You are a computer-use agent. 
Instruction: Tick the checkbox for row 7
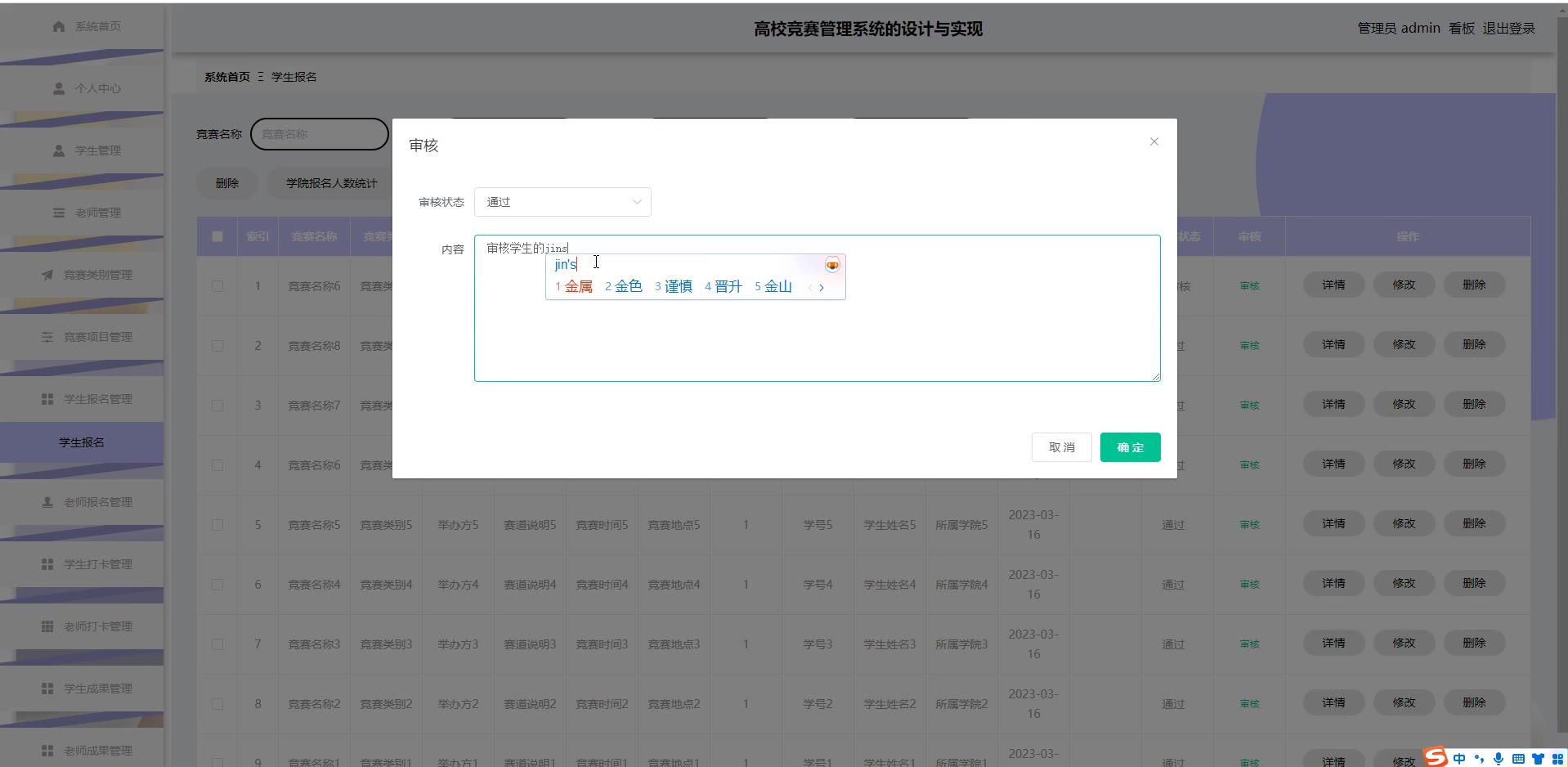(x=217, y=644)
